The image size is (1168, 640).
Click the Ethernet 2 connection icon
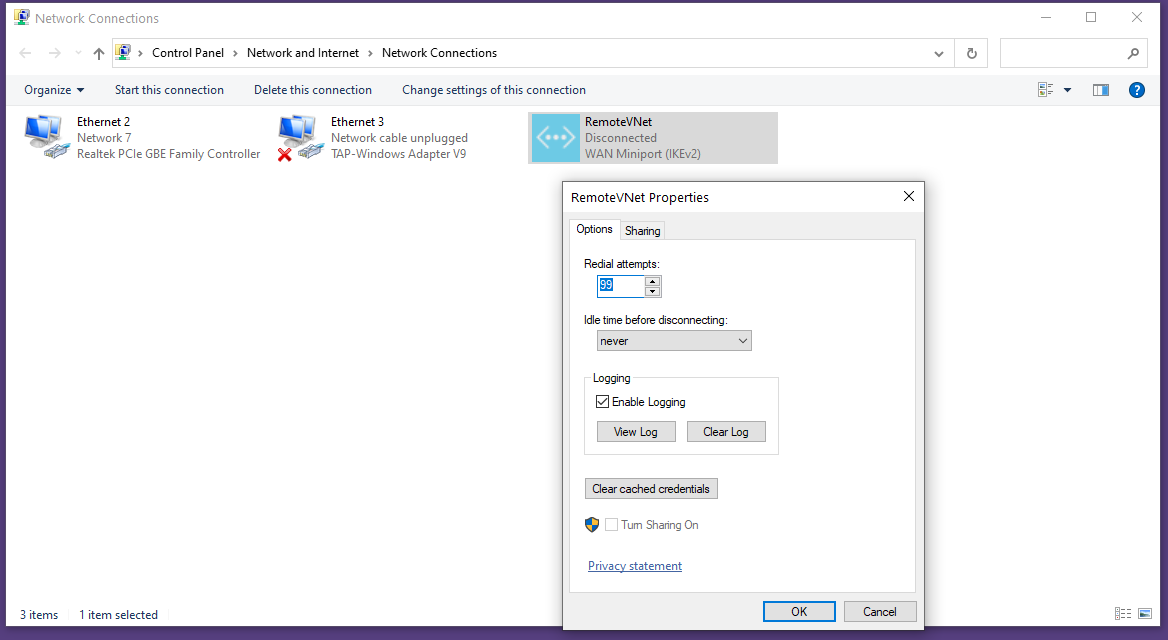[x=44, y=137]
